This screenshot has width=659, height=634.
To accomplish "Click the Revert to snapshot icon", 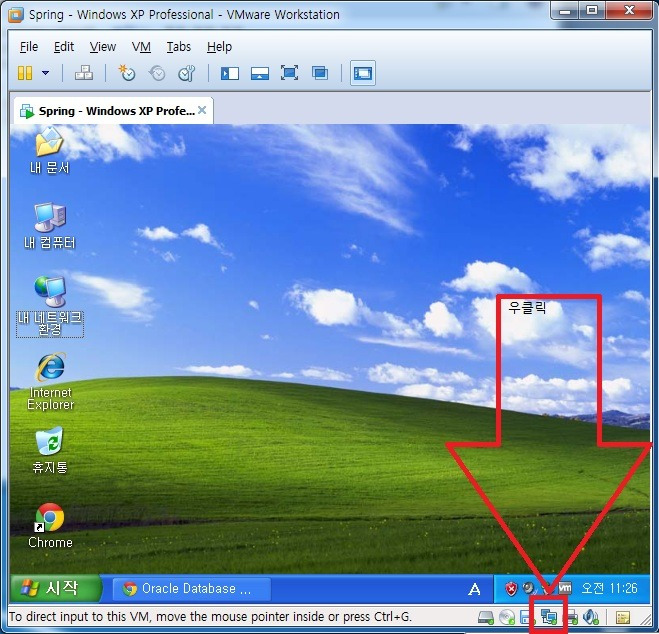I will (157, 73).
